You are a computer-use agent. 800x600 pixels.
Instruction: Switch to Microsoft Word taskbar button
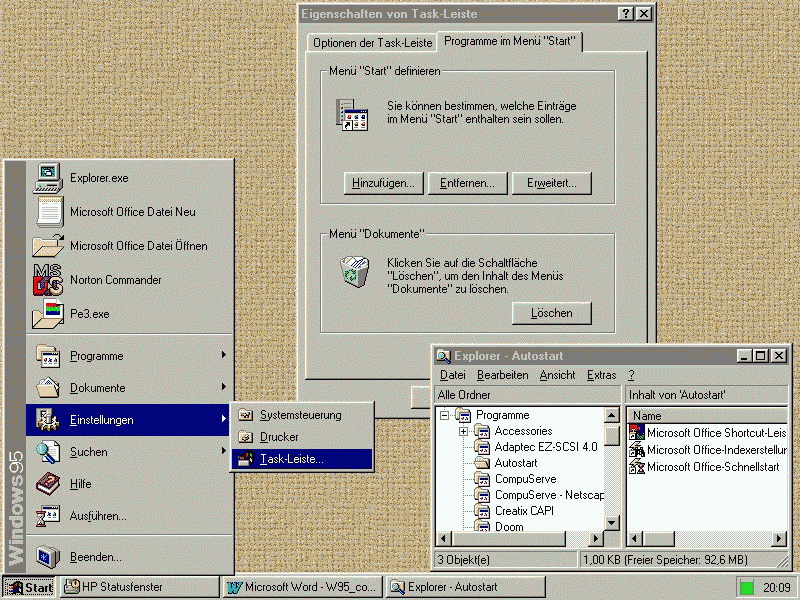click(x=303, y=587)
